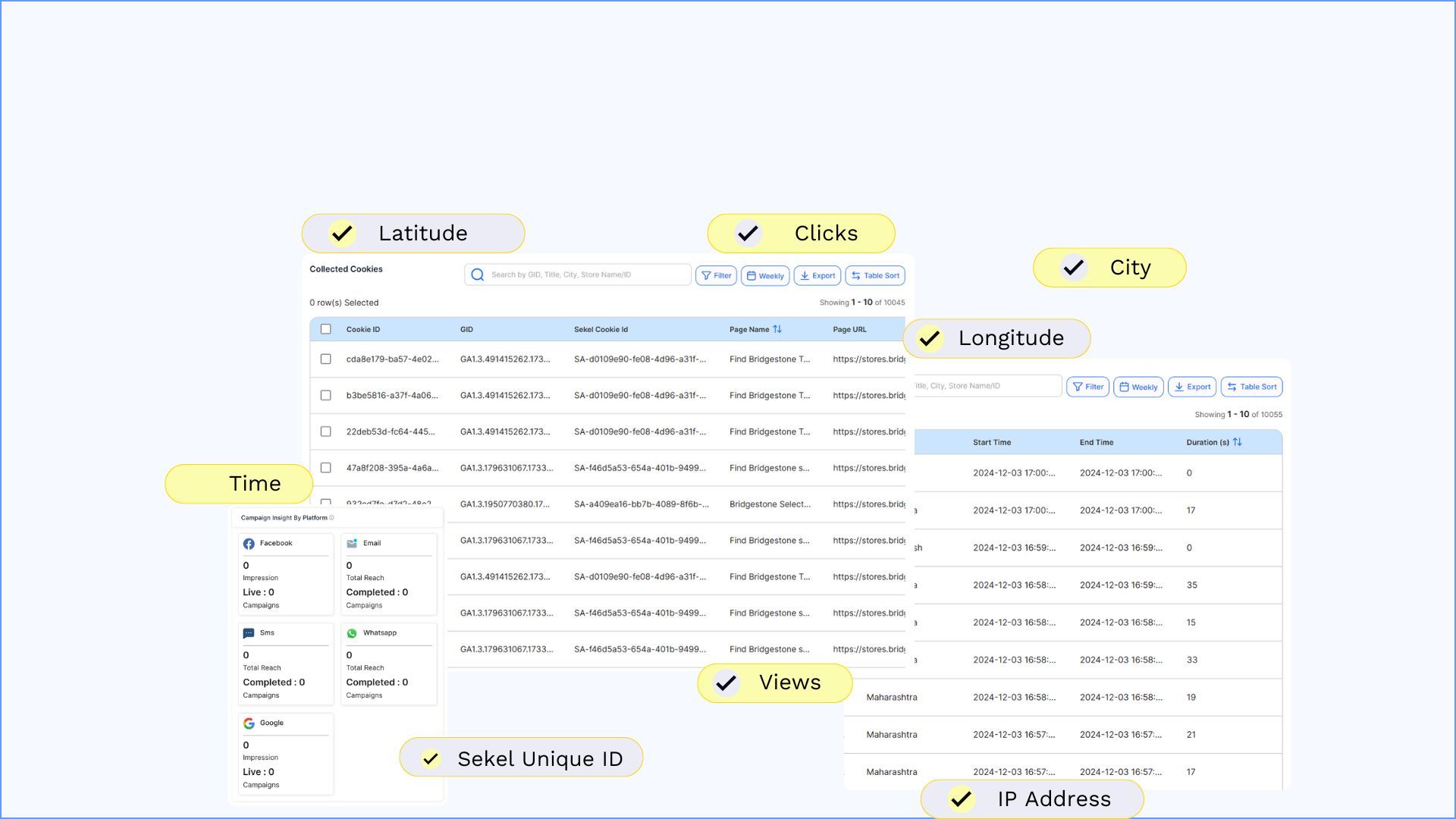Image resolution: width=1456 pixels, height=819 pixels.
Task: Click the Page Name sort arrows icon
Action: (777, 329)
